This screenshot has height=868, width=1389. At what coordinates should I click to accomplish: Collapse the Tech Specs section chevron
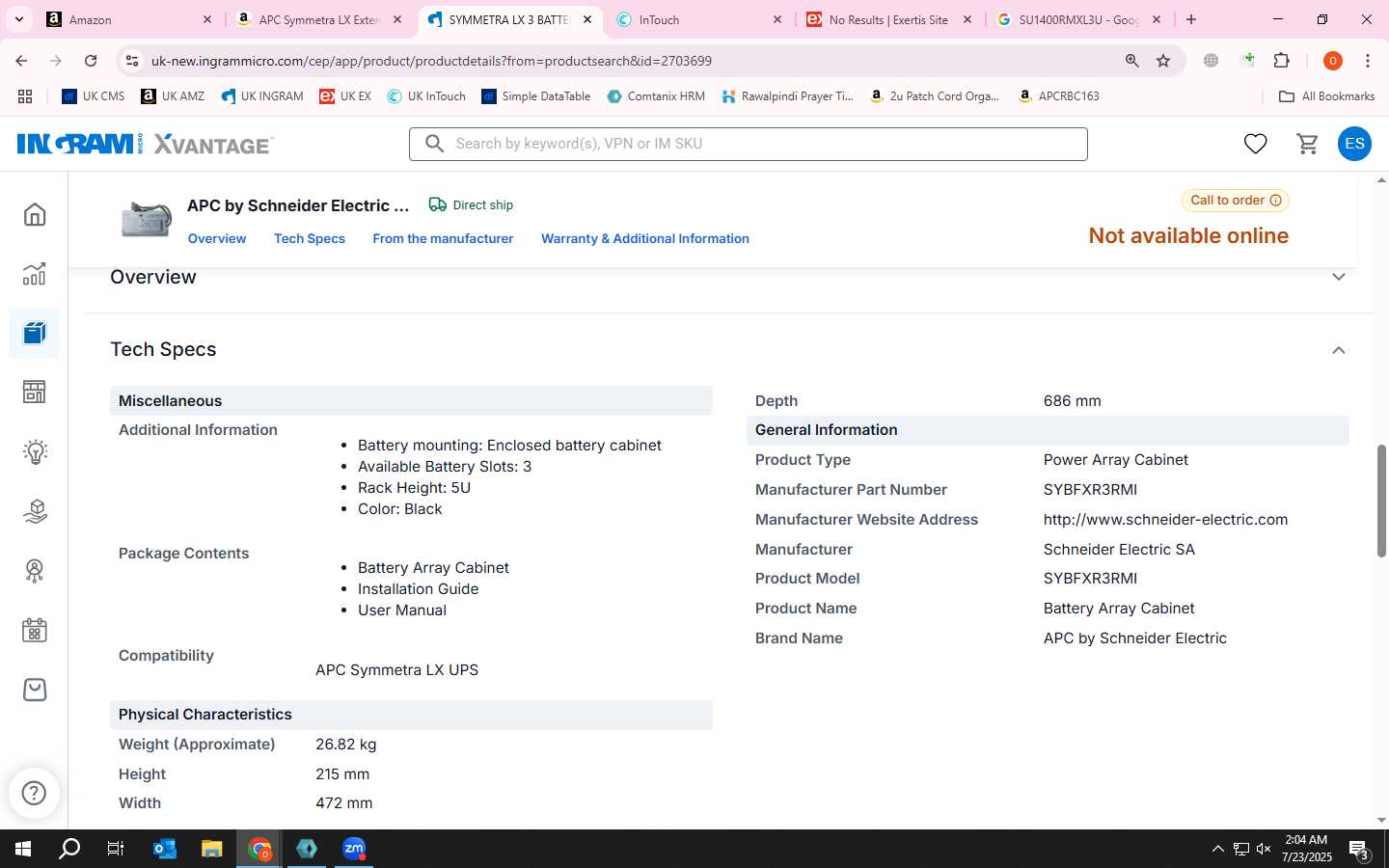click(1339, 350)
